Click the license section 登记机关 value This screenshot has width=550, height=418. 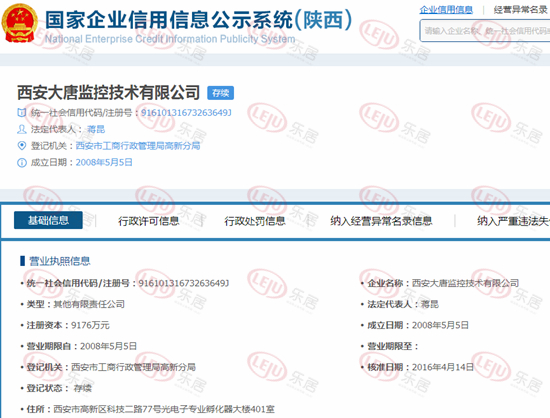click(x=133, y=367)
